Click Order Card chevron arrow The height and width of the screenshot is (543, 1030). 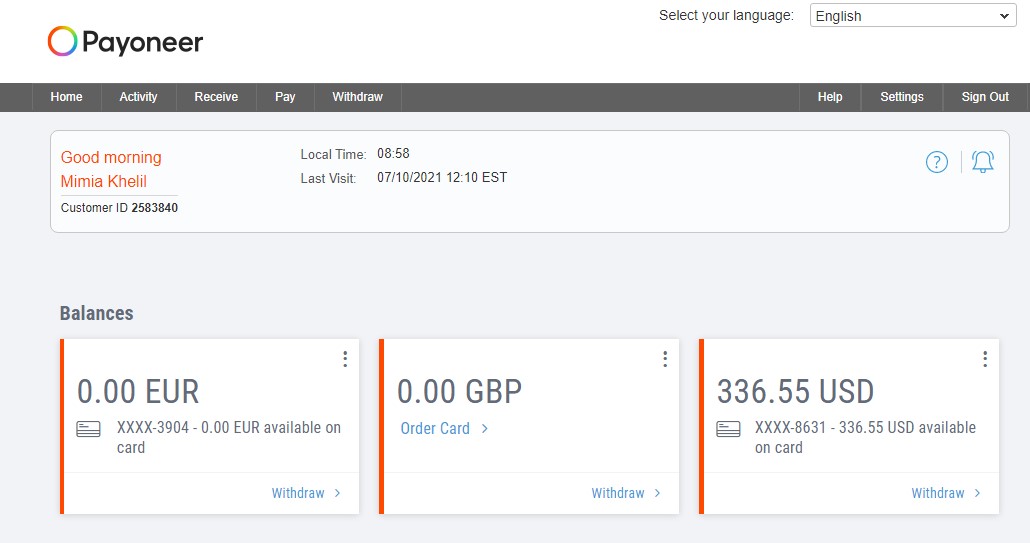485,429
